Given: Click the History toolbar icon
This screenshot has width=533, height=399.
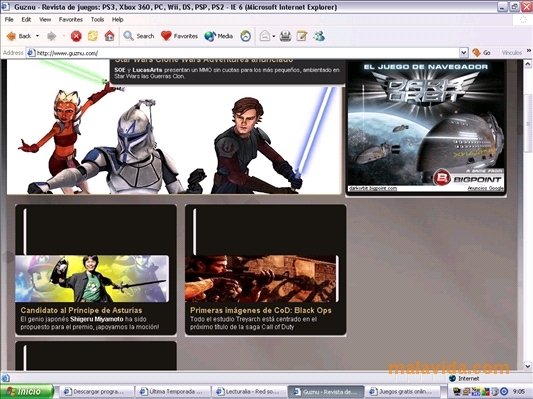Looking at the screenshot, I should pyautogui.click(x=245, y=36).
